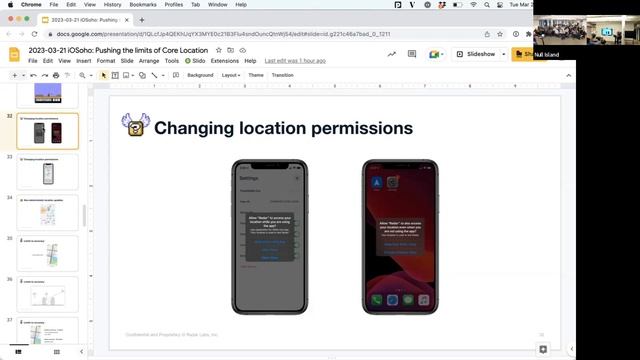Select the arrow cursor tool
The image size is (640, 360).
104,75
